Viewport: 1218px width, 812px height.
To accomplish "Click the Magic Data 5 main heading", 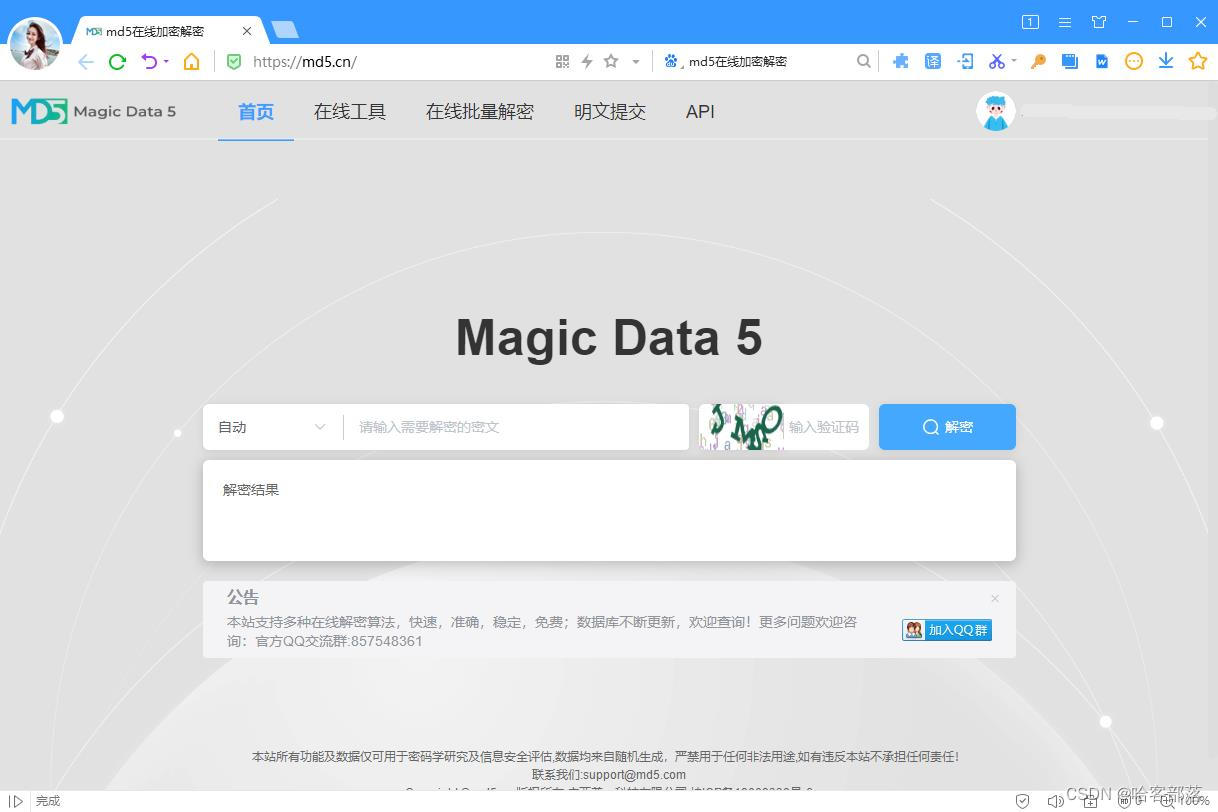I will click(609, 337).
